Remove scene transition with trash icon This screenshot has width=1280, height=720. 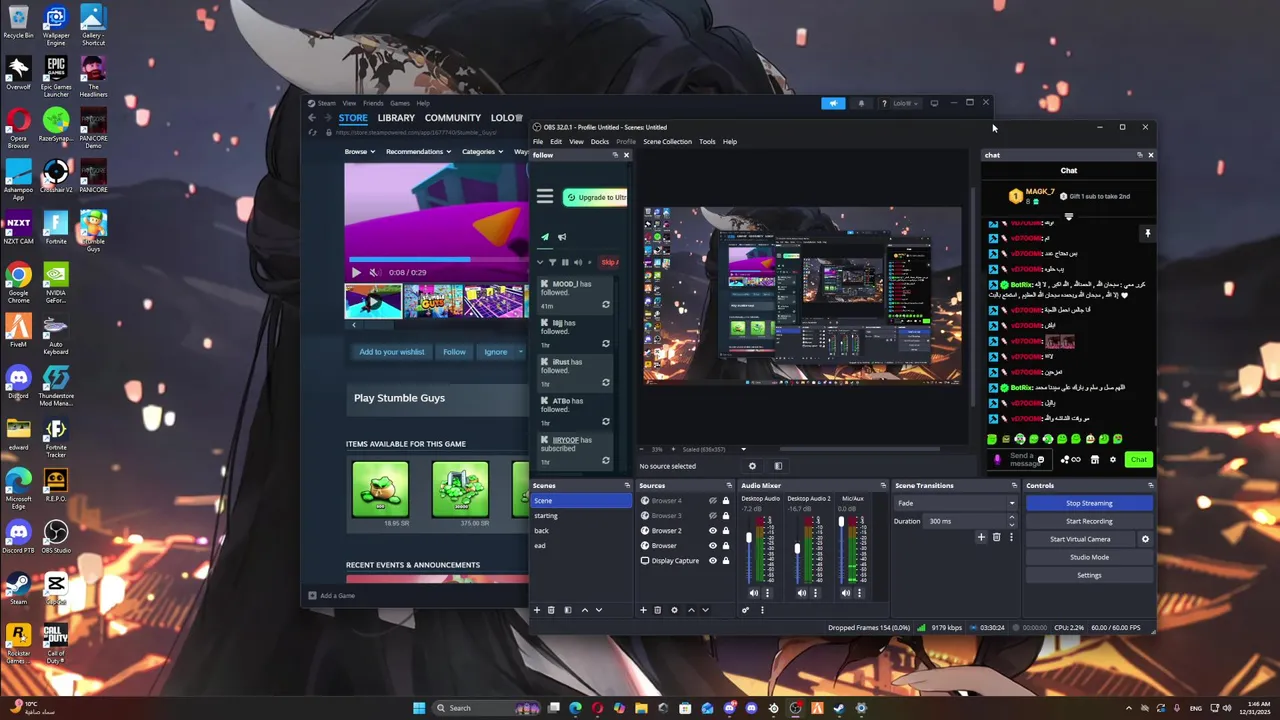(x=996, y=537)
